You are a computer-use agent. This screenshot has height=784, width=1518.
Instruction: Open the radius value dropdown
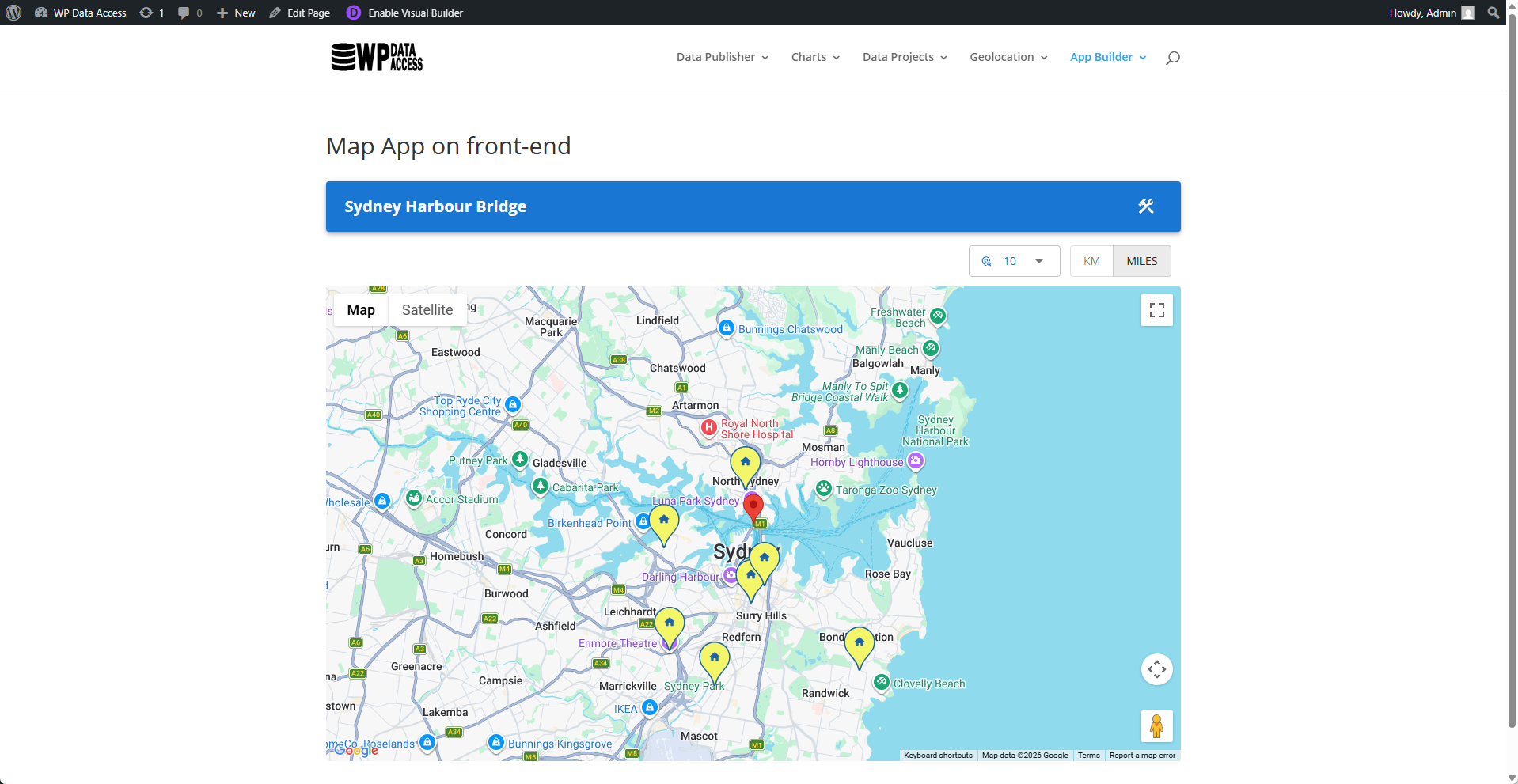coord(1014,260)
